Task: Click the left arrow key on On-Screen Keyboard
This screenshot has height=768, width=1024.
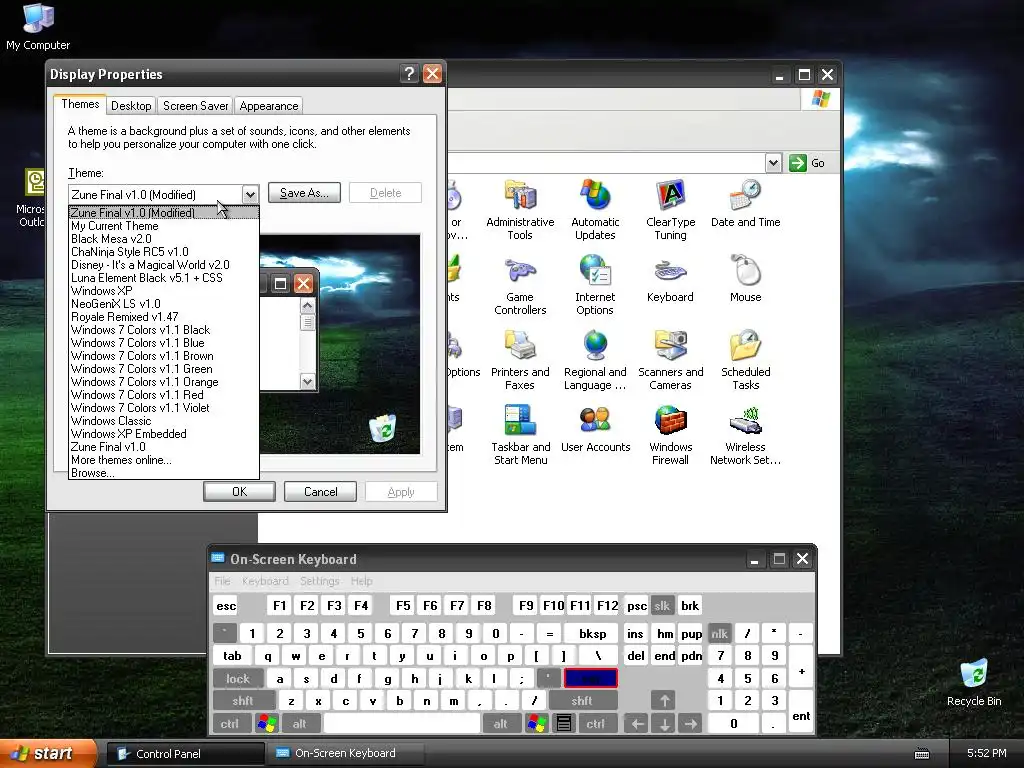Action: 637,724
